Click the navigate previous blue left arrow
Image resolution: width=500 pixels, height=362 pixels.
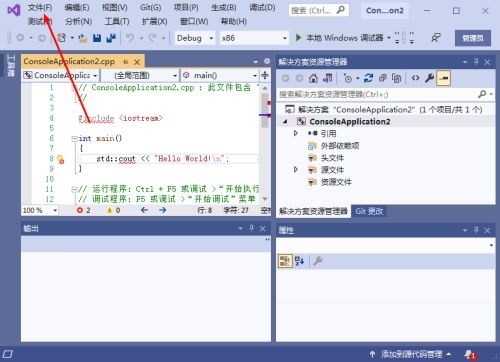[144, 210]
